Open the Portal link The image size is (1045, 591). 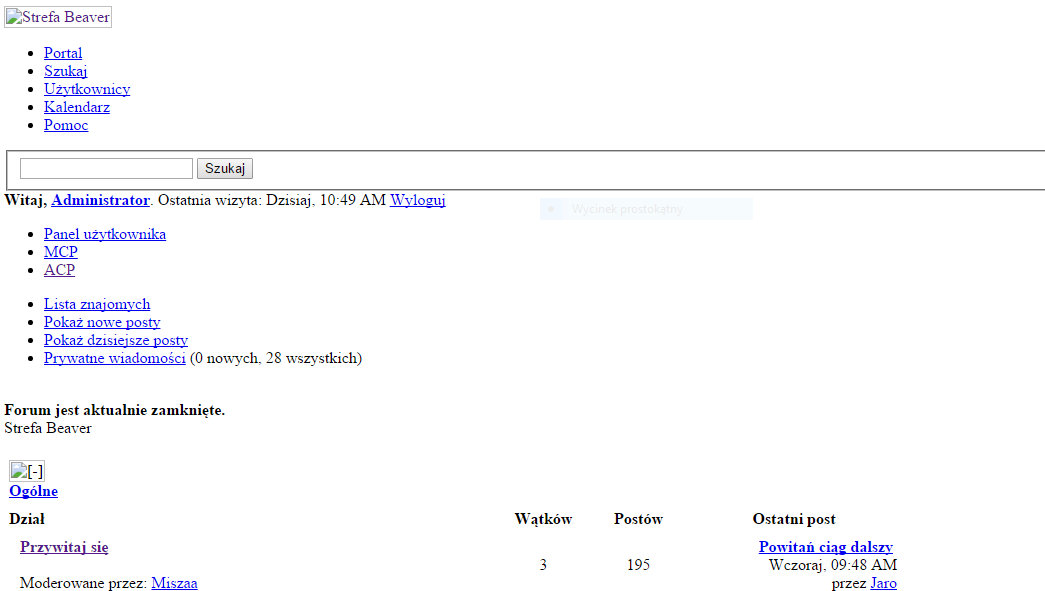click(63, 53)
